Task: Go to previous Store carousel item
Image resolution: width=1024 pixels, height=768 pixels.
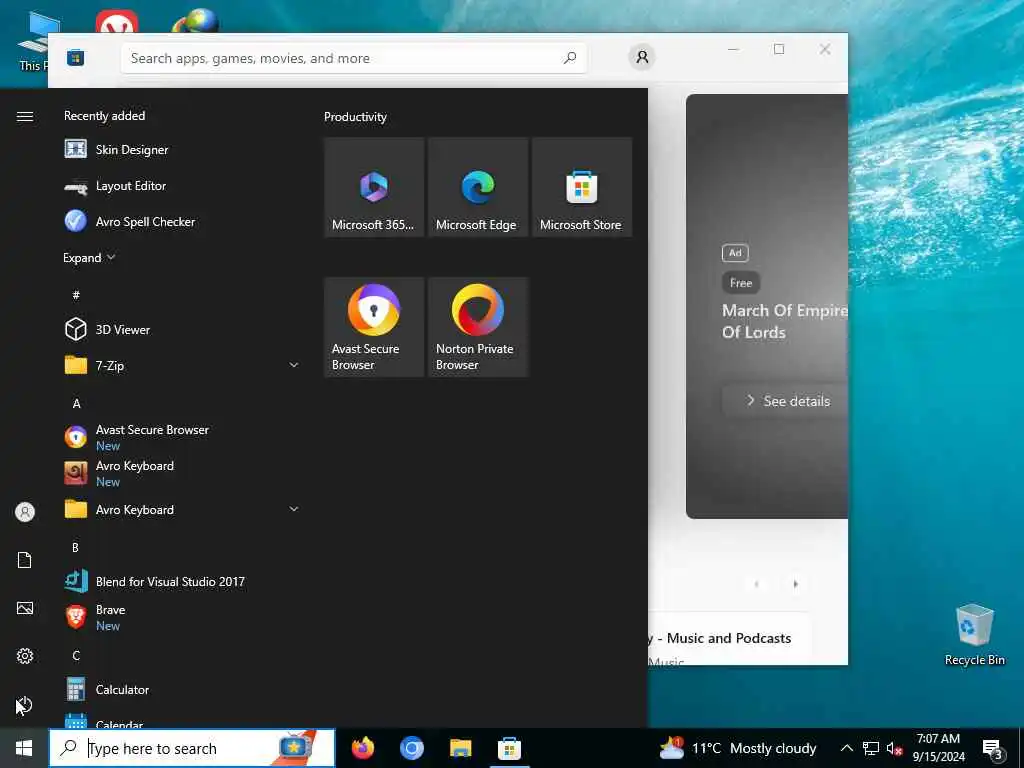Action: pos(756,584)
